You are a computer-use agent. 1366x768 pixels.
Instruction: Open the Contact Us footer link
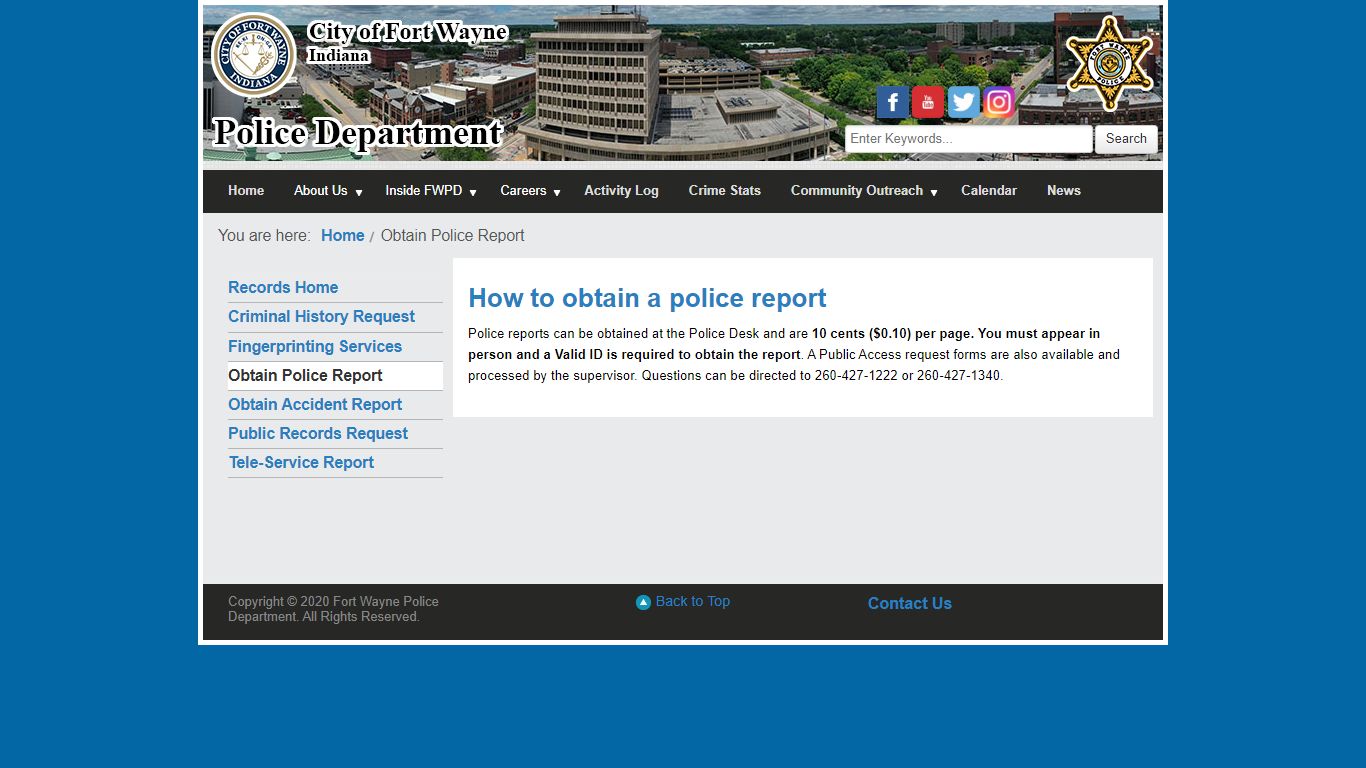point(910,604)
